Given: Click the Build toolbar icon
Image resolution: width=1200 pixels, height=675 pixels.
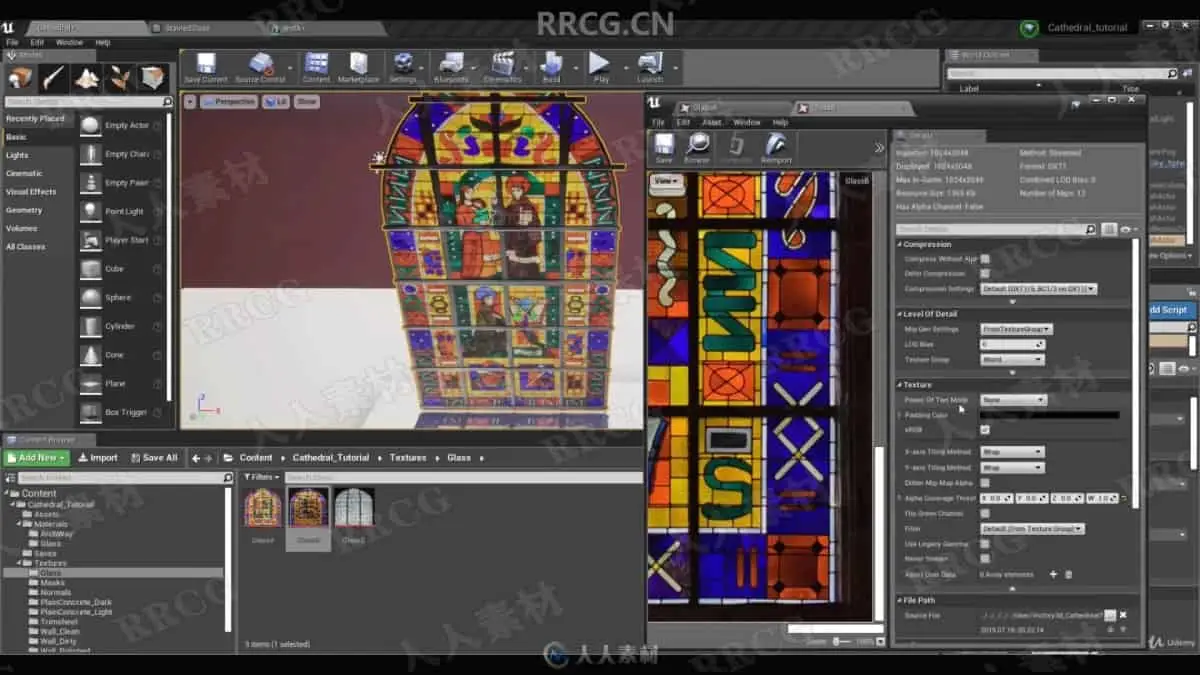Looking at the screenshot, I should (x=551, y=67).
